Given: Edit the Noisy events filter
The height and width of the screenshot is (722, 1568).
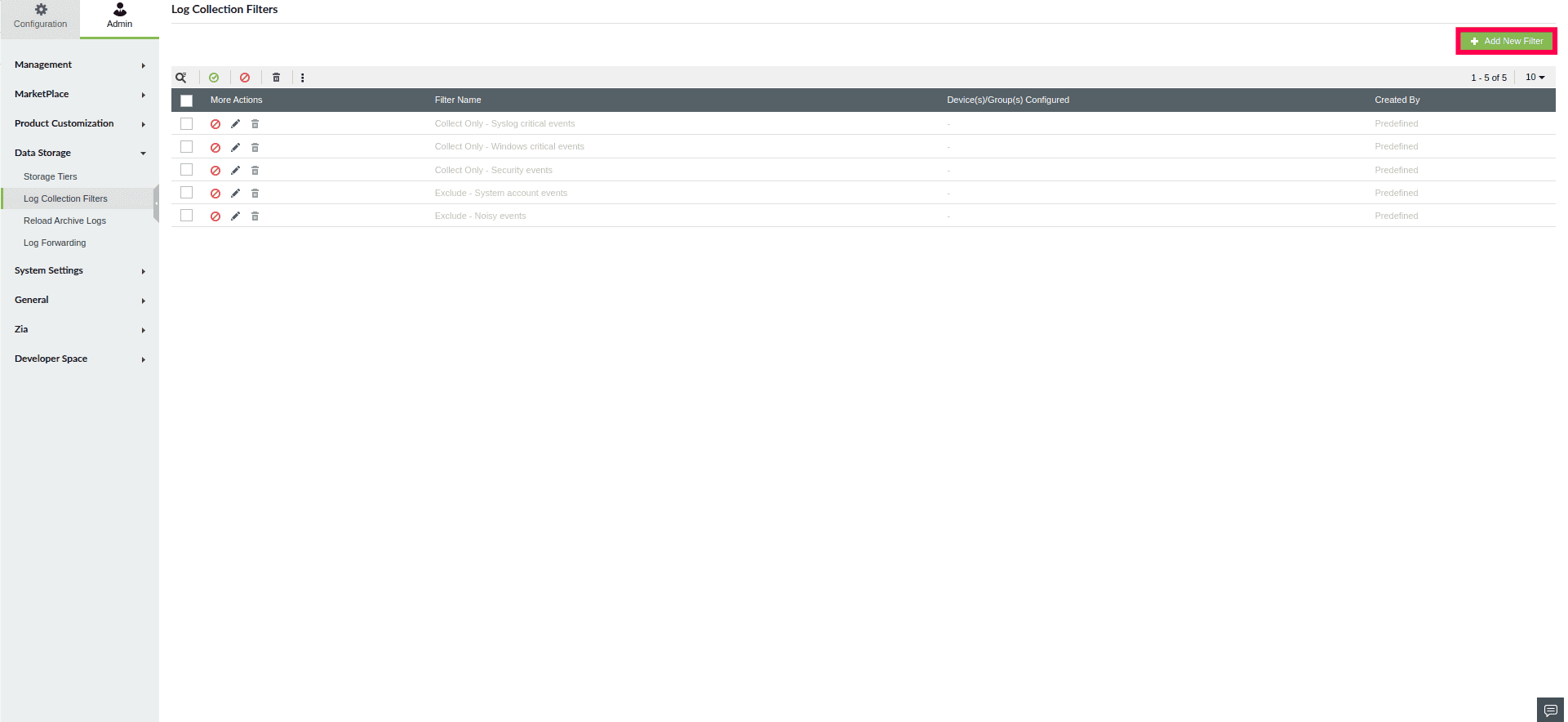Looking at the screenshot, I should point(235,216).
